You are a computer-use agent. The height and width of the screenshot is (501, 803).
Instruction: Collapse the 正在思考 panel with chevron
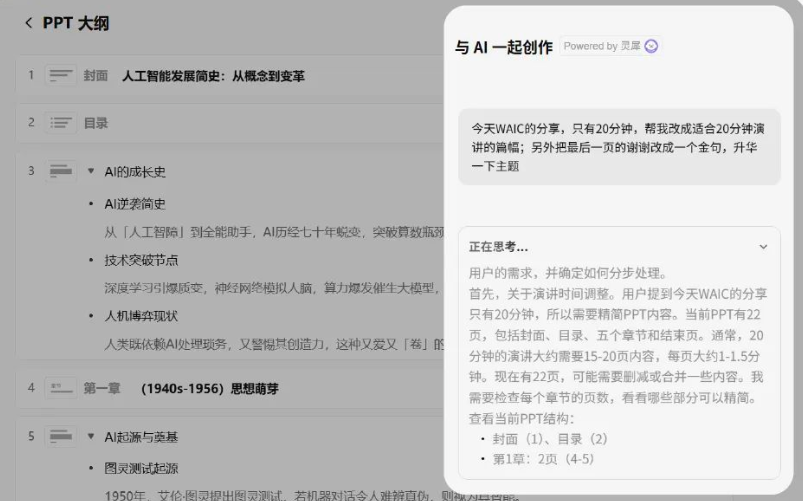[x=763, y=246]
